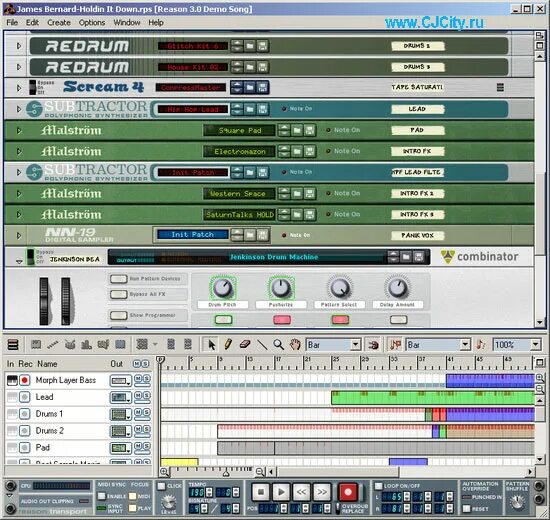Screen dimensions: 550x520
Task: Show the velocity lane
Action: (86, 345)
